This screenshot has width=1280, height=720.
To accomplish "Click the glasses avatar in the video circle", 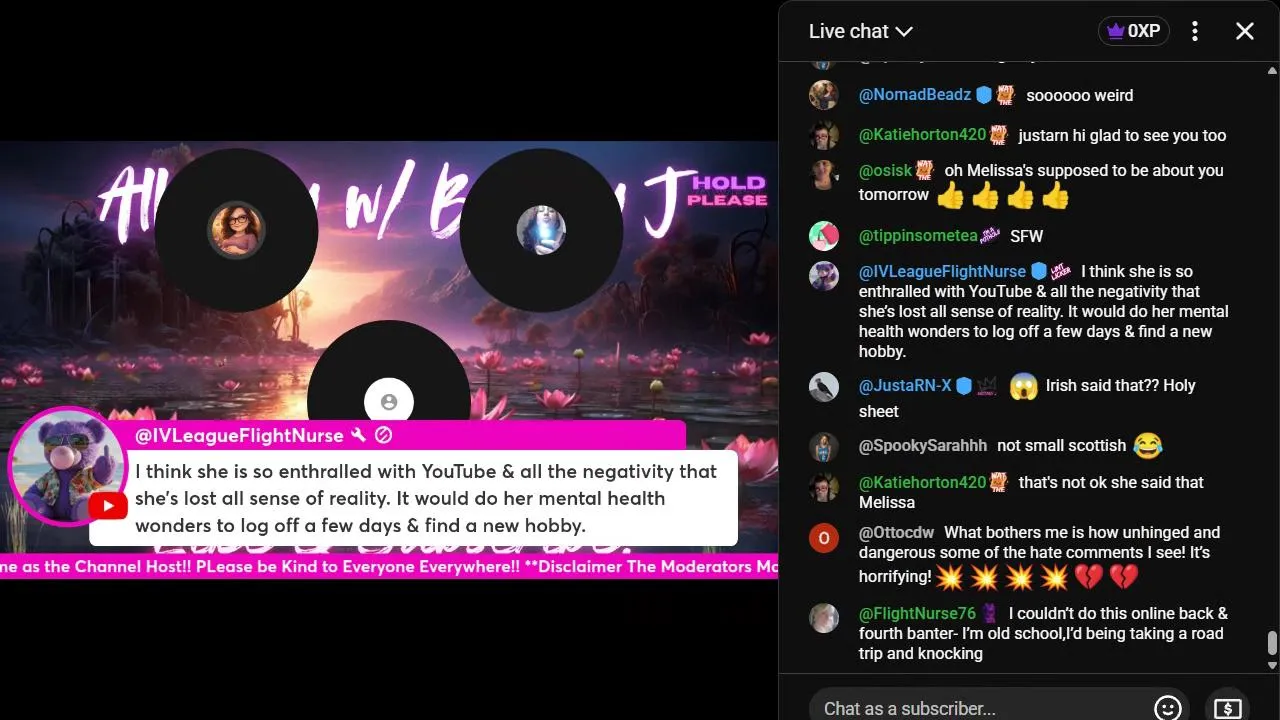I will [237, 230].
